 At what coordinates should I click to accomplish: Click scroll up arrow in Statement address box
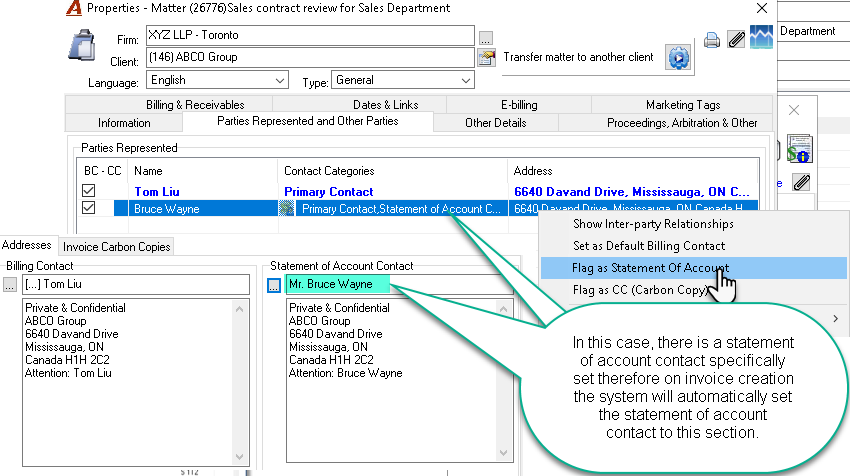504,309
